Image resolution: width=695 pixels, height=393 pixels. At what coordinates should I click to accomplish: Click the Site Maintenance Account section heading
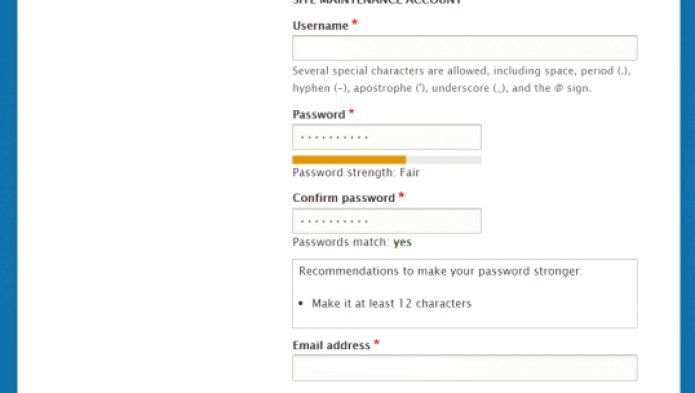point(377,2)
